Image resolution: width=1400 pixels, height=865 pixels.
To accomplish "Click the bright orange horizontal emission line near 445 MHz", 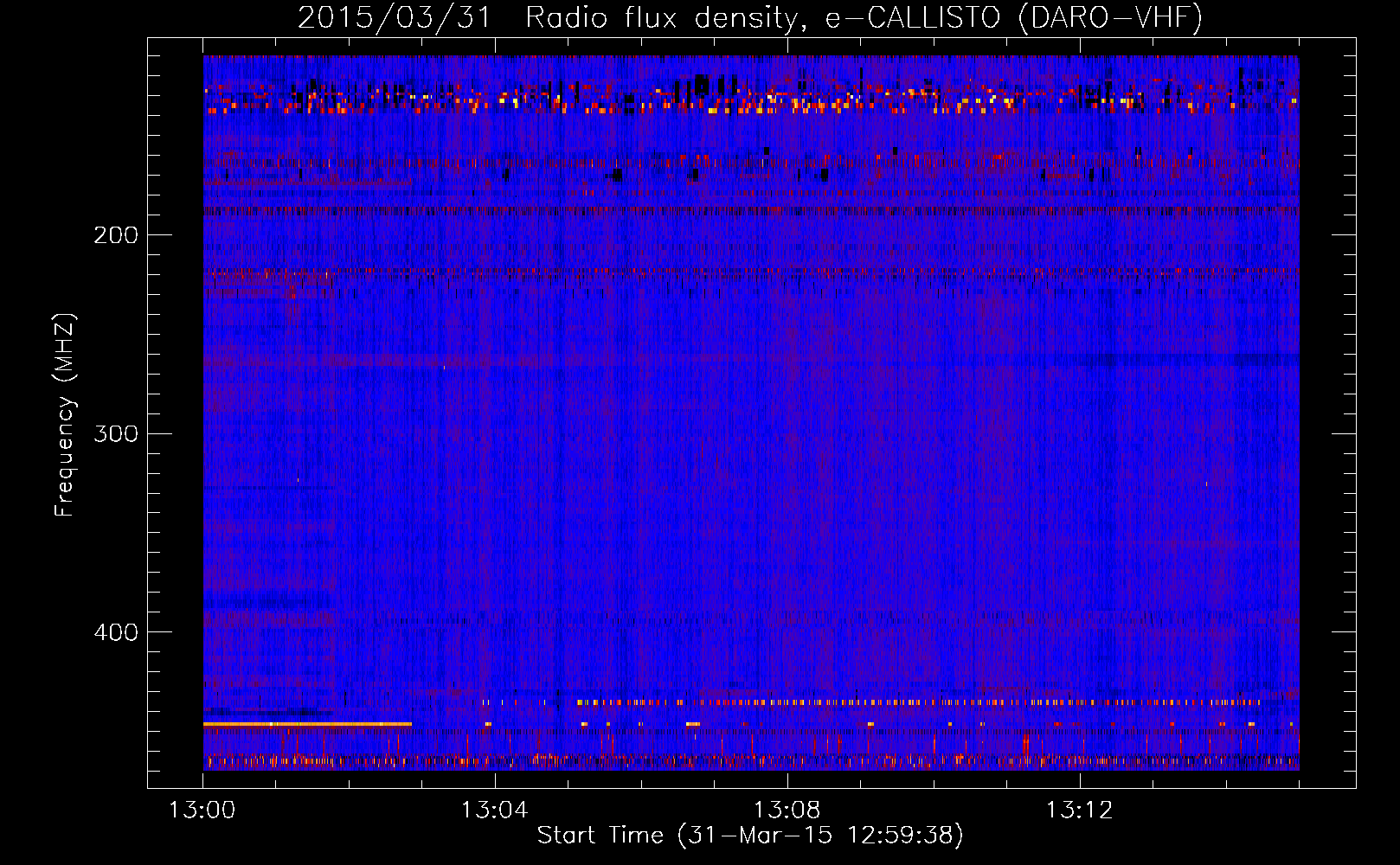I will pyautogui.click(x=307, y=723).
